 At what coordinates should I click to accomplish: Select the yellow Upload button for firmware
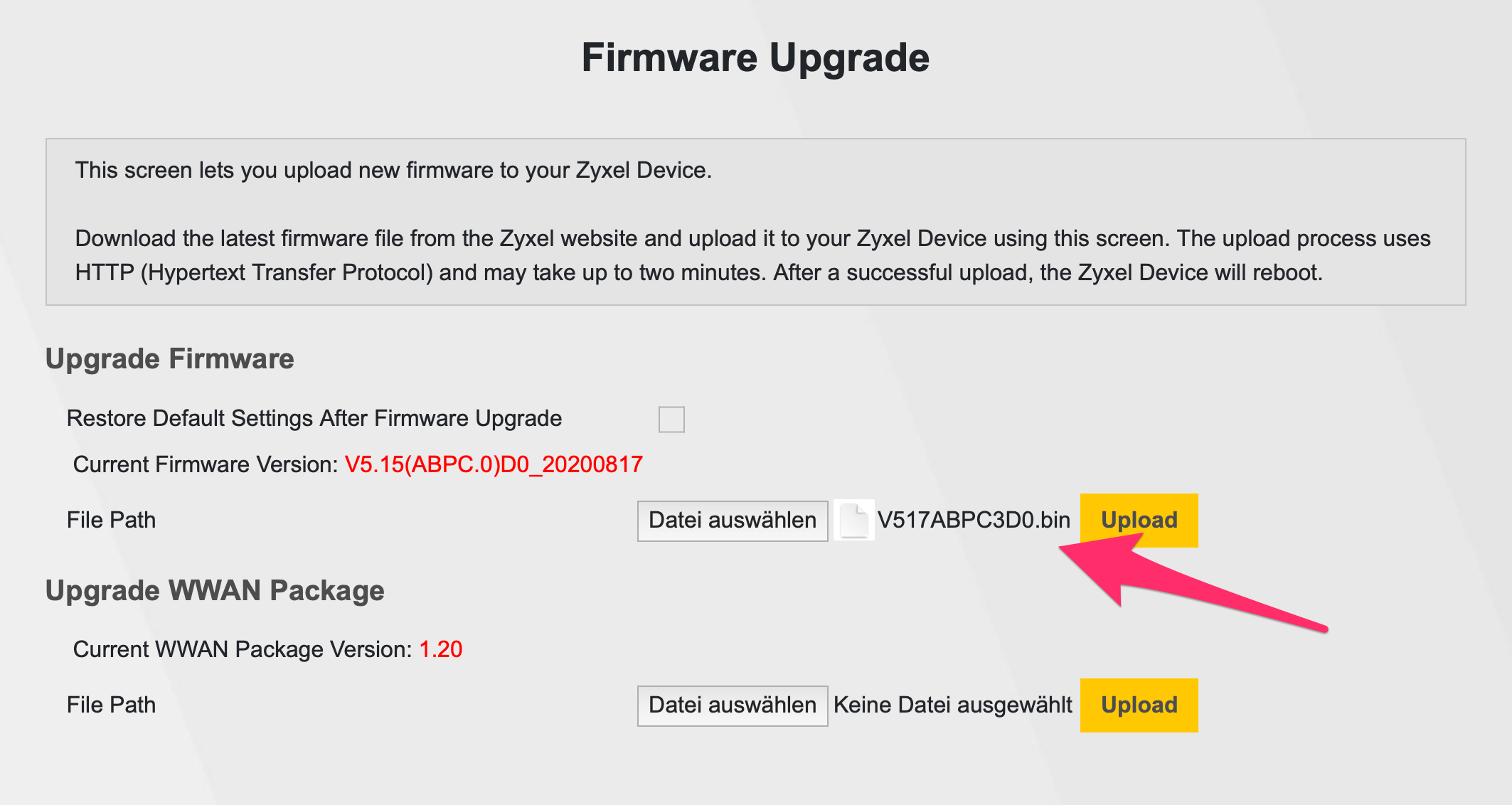1139,520
